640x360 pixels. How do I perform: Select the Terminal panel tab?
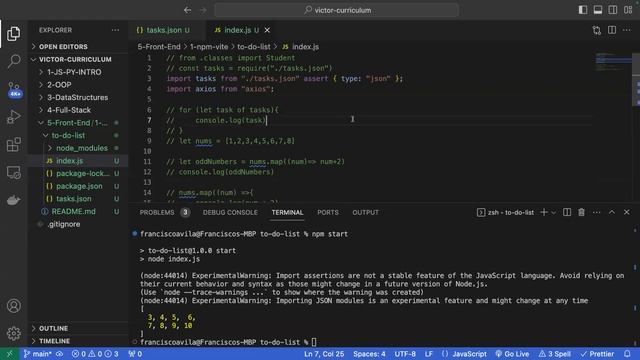tap(287, 212)
